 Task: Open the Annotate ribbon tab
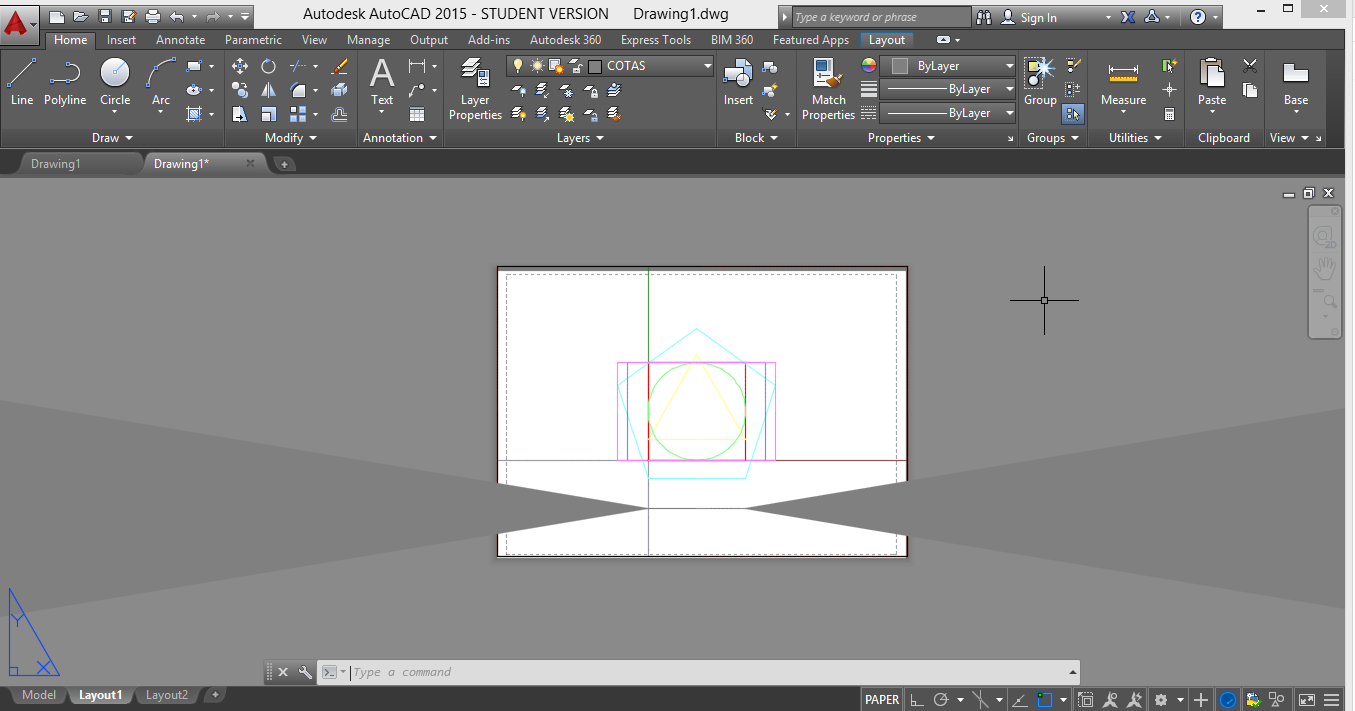click(180, 40)
